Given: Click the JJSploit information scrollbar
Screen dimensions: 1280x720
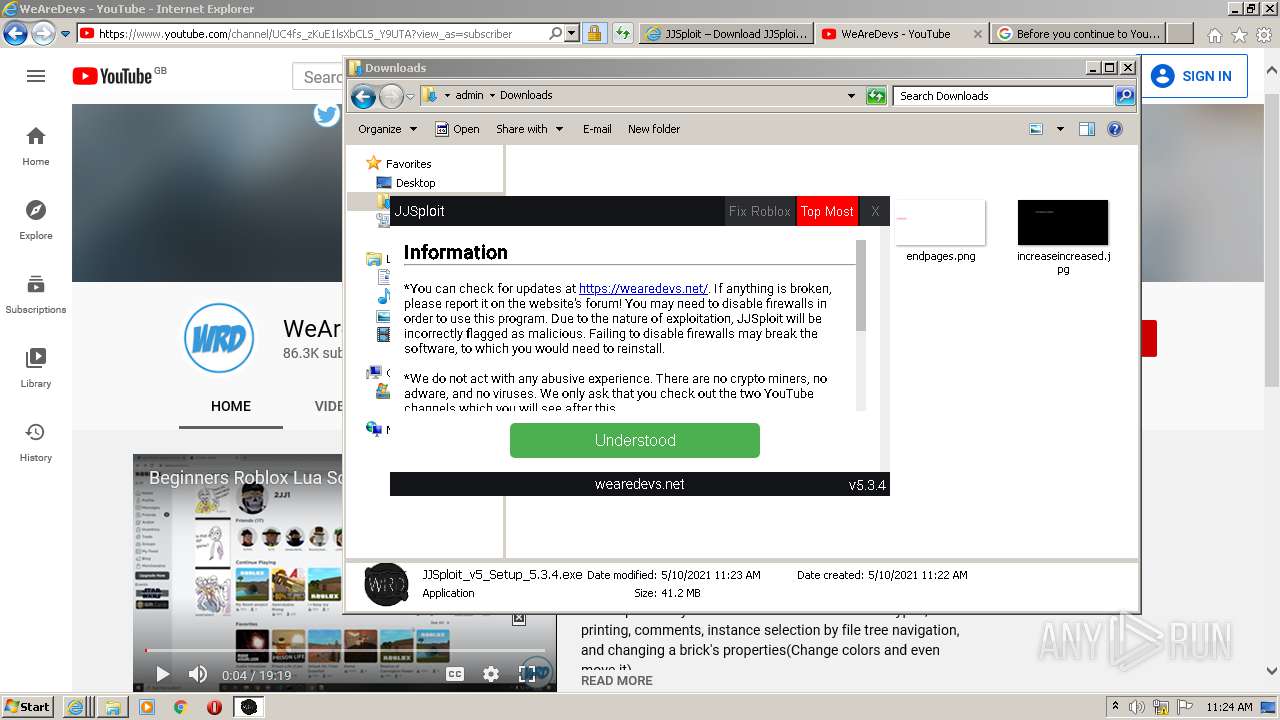Looking at the screenshot, I should click(x=861, y=285).
